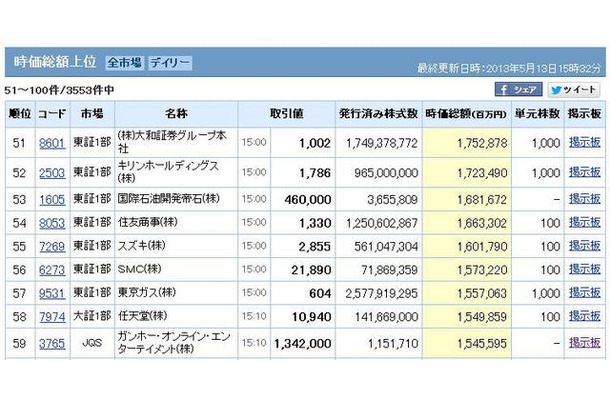Click company name 住友商事(株)

click(147, 222)
